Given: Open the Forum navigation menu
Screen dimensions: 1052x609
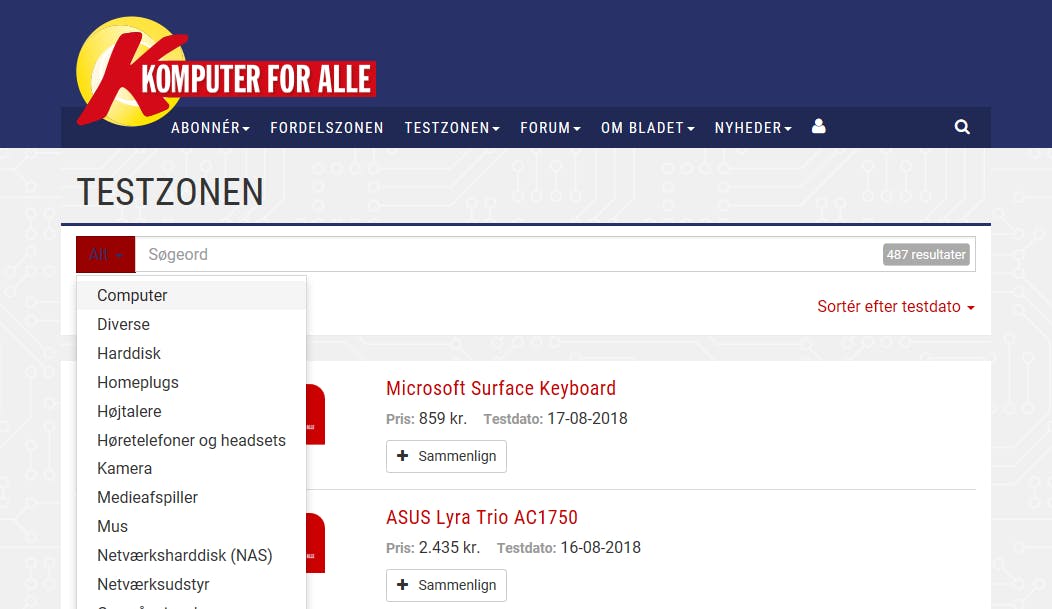Looking at the screenshot, I should (x=550, y=128).
